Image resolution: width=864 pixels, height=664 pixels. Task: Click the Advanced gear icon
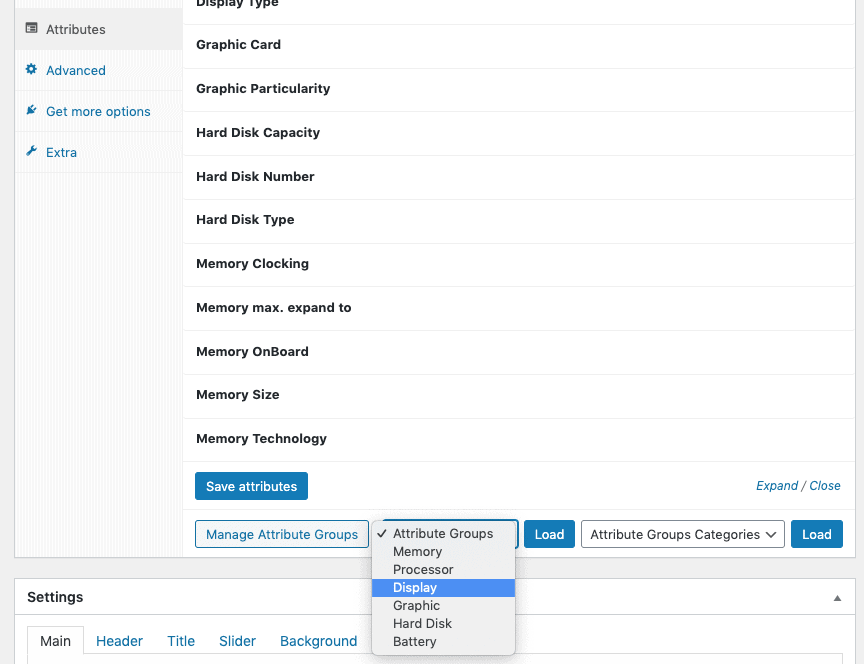tap(31, 70)
